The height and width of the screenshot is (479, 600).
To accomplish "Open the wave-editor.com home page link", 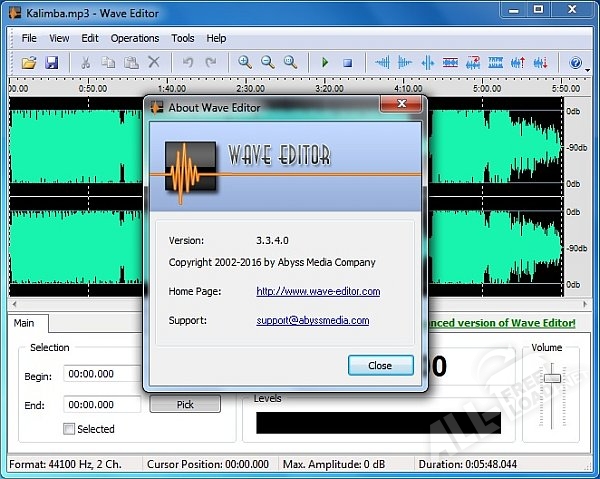I will click(318, 291).
